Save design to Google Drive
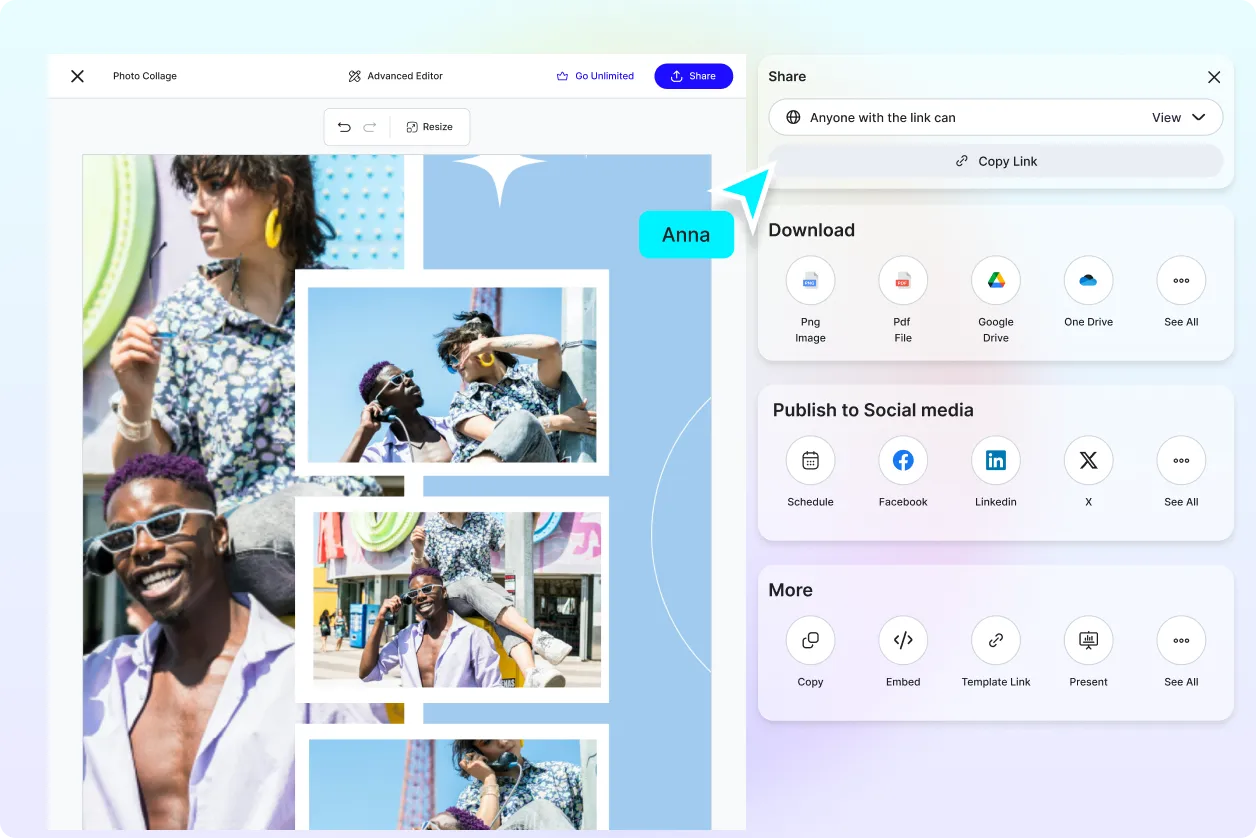 (x=995, y=281)
